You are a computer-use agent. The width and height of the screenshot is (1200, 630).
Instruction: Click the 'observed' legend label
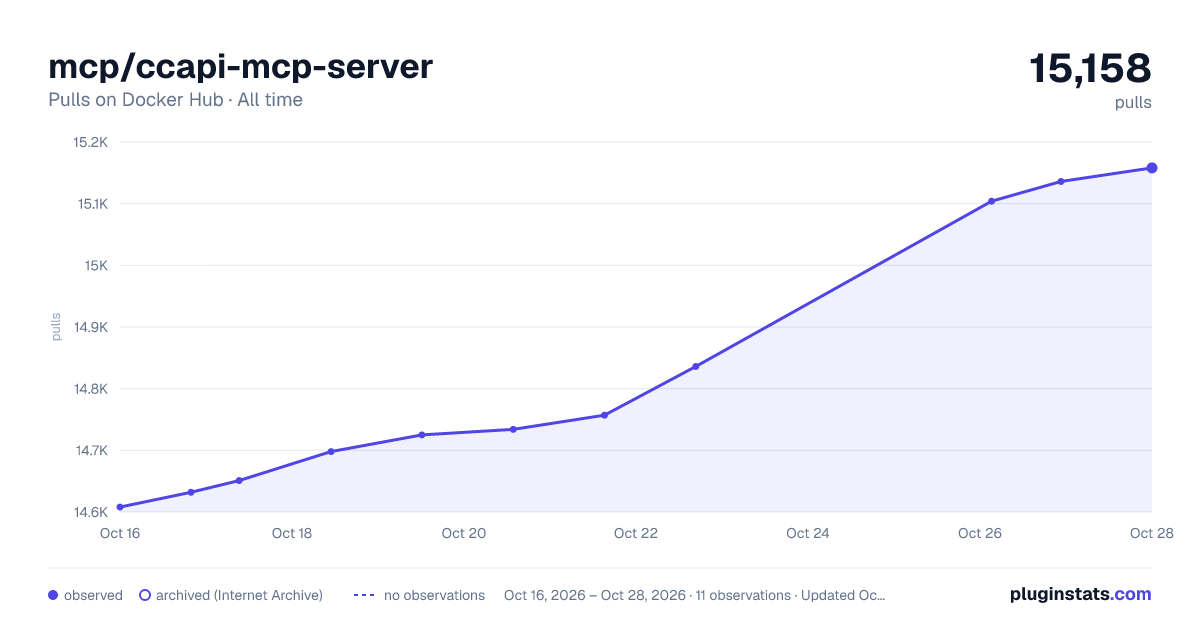tap(93, 595)
